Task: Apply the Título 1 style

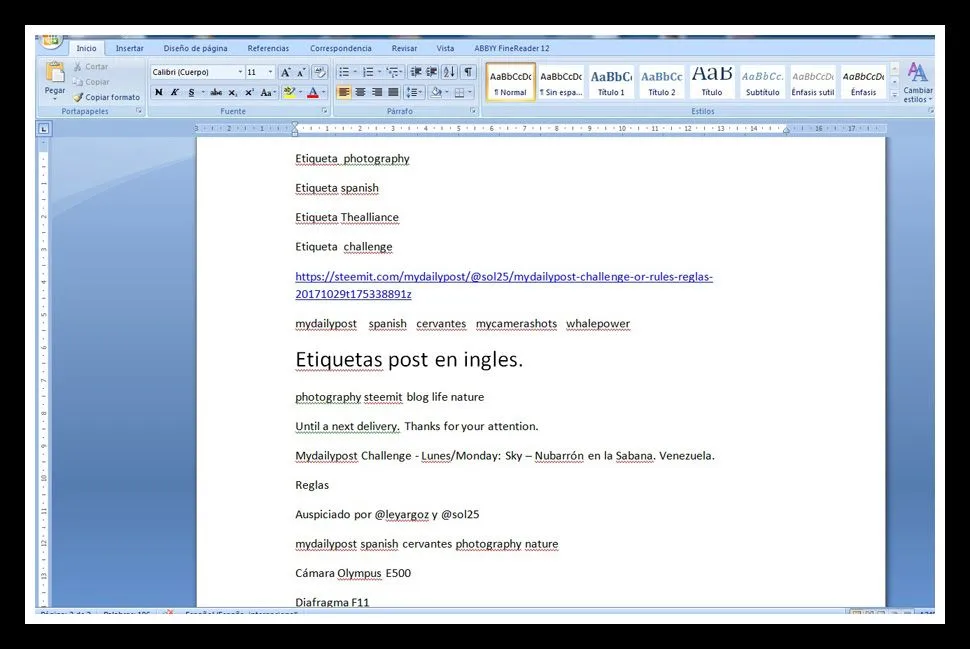Action: tap(611, 81)
